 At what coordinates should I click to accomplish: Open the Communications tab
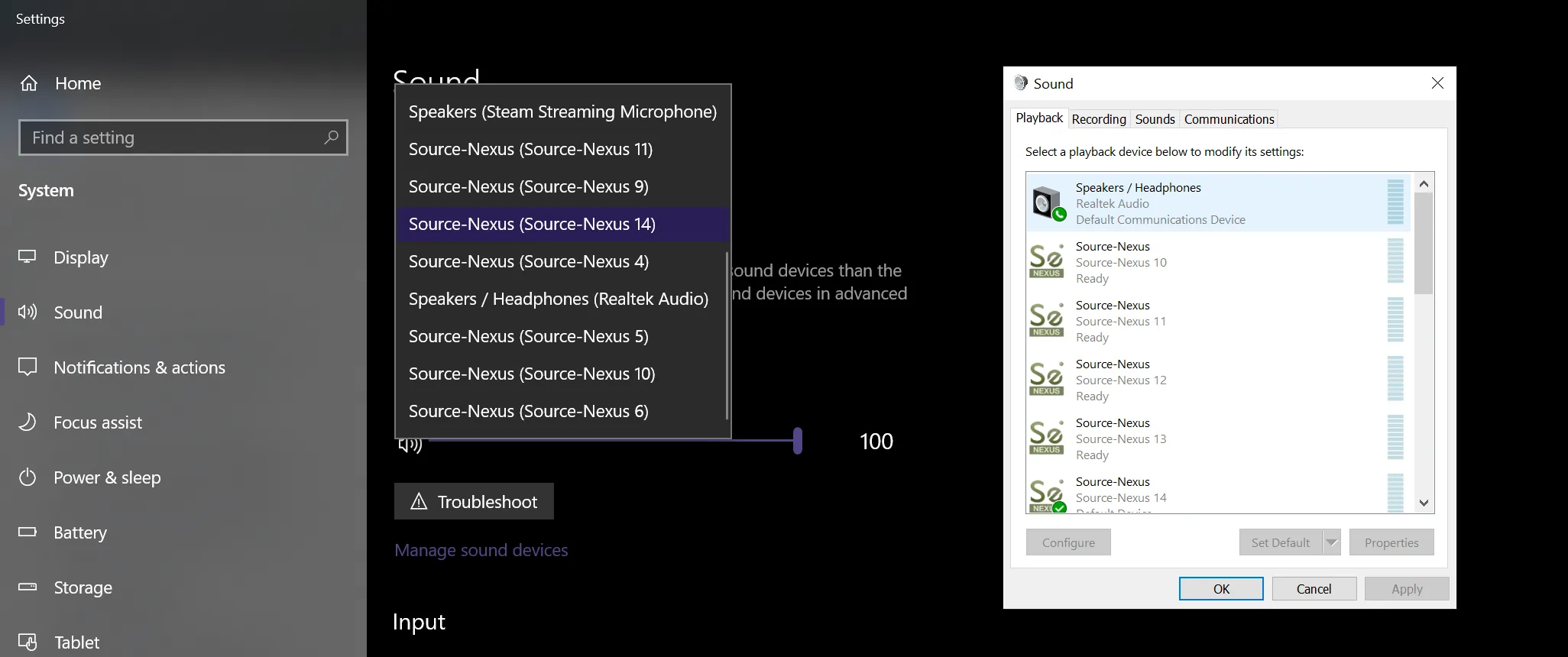1229,119
